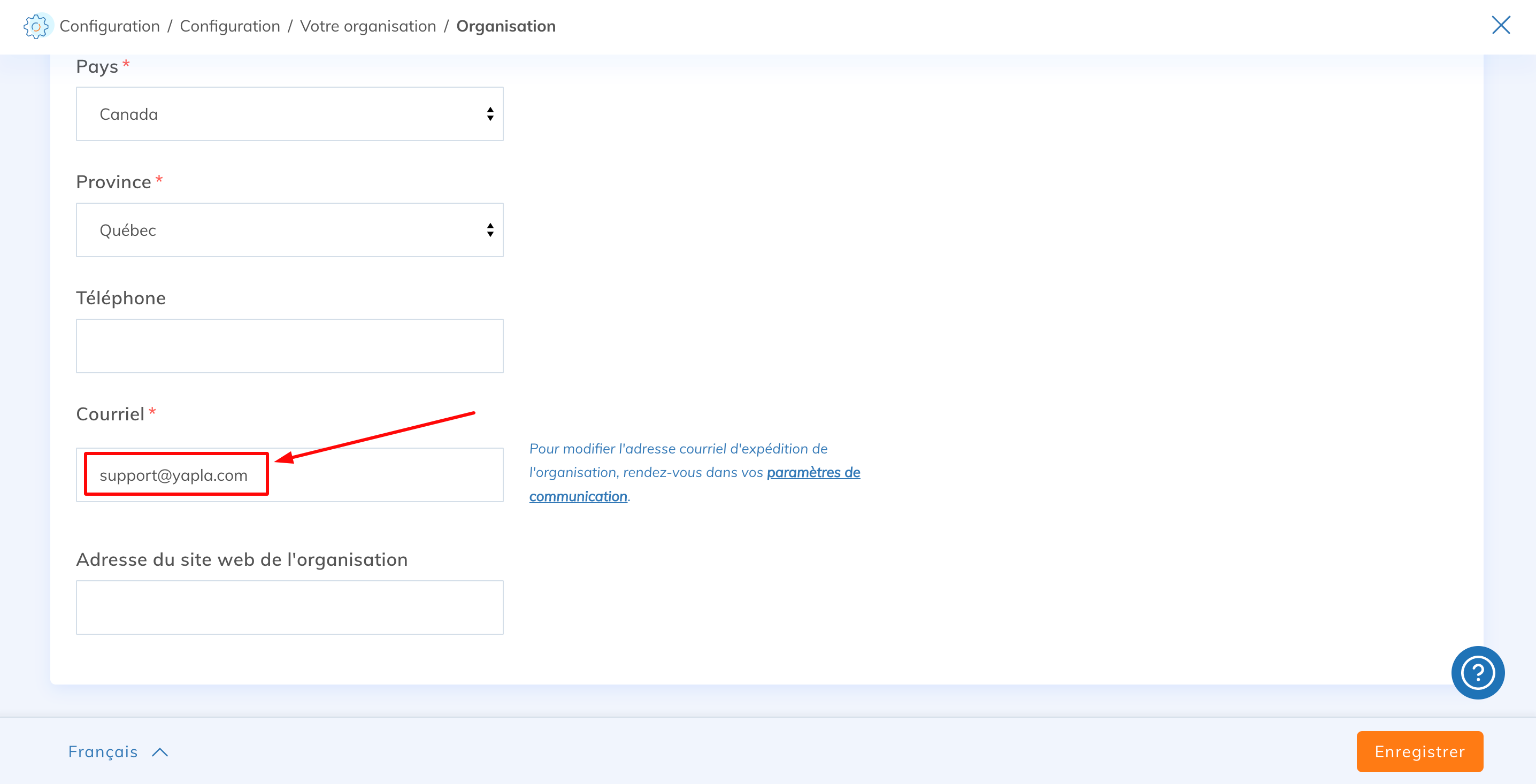Click the Configuration gear icon
This screenshot has width=1536, height=784.
click(x=36, y=26)
